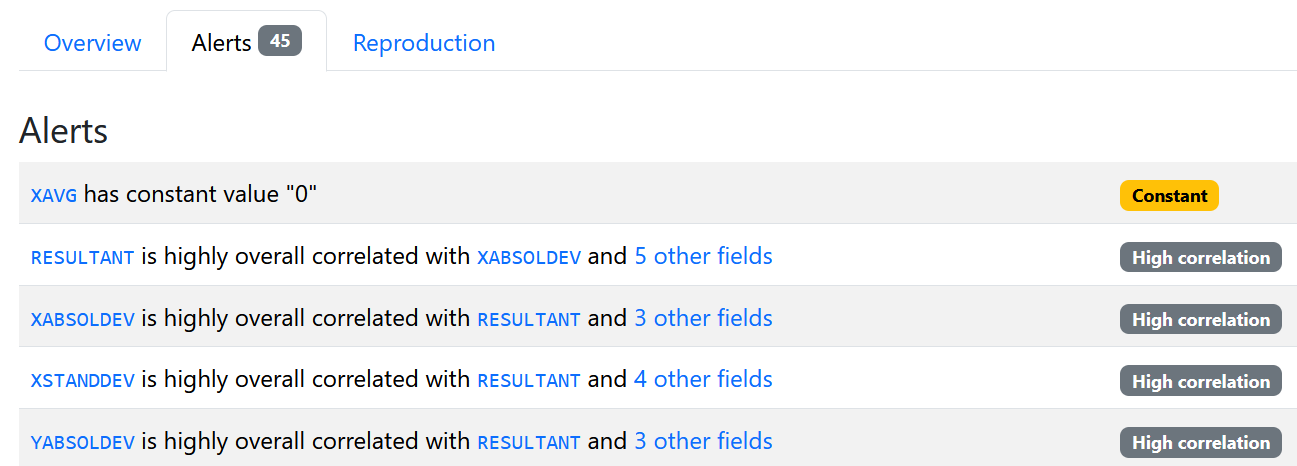
Task: Open the XSTANDDEV variable link
Action: click(x=83, y=381)
